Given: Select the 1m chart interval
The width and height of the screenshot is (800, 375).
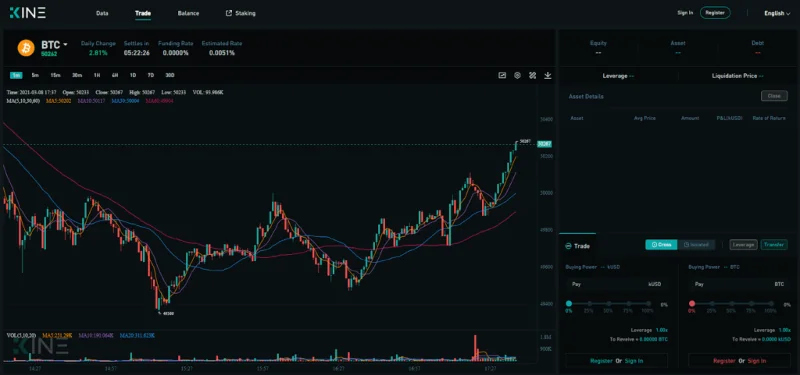Looking at the screenshot, I should [x=16, y=75].
